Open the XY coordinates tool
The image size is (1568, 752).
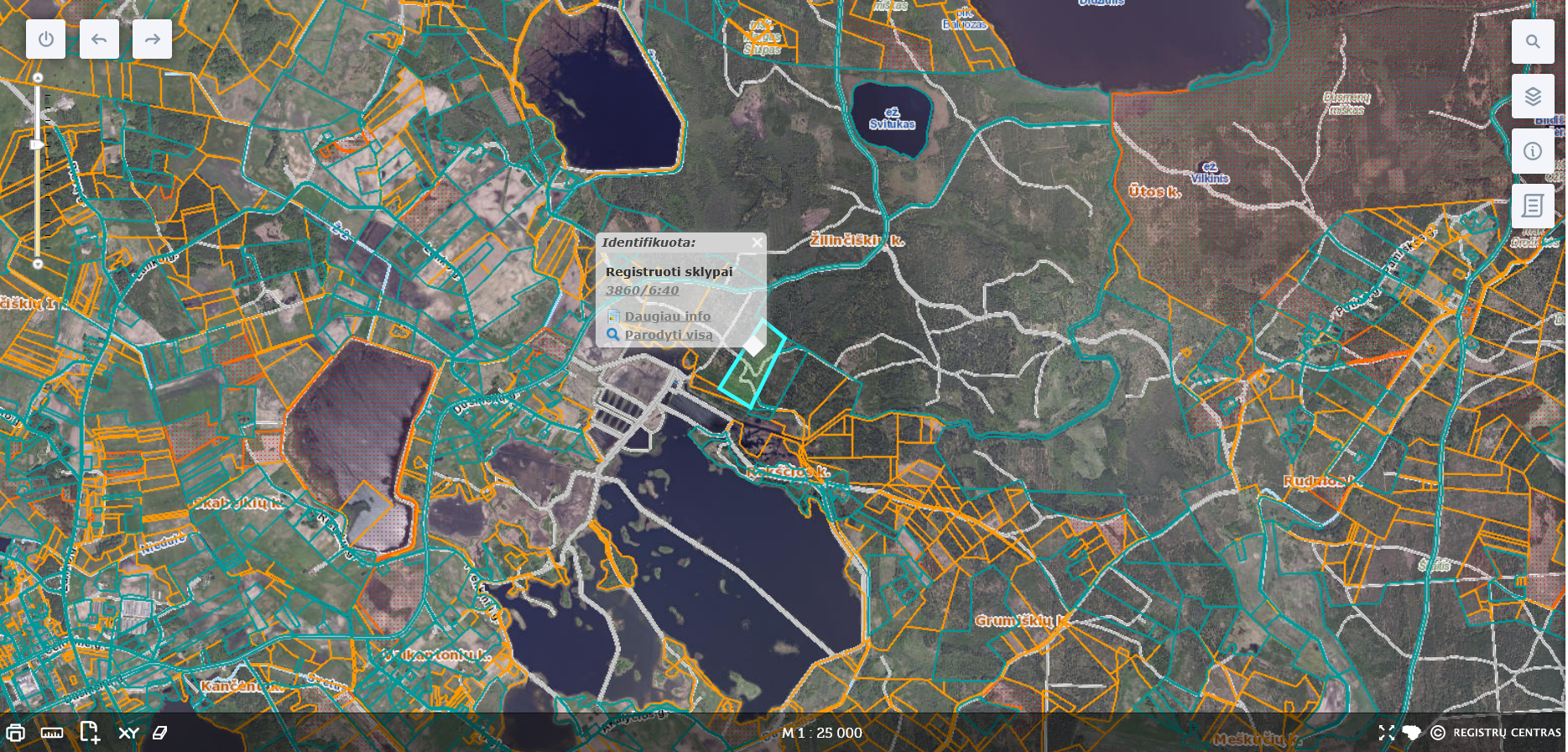(128, 733)
